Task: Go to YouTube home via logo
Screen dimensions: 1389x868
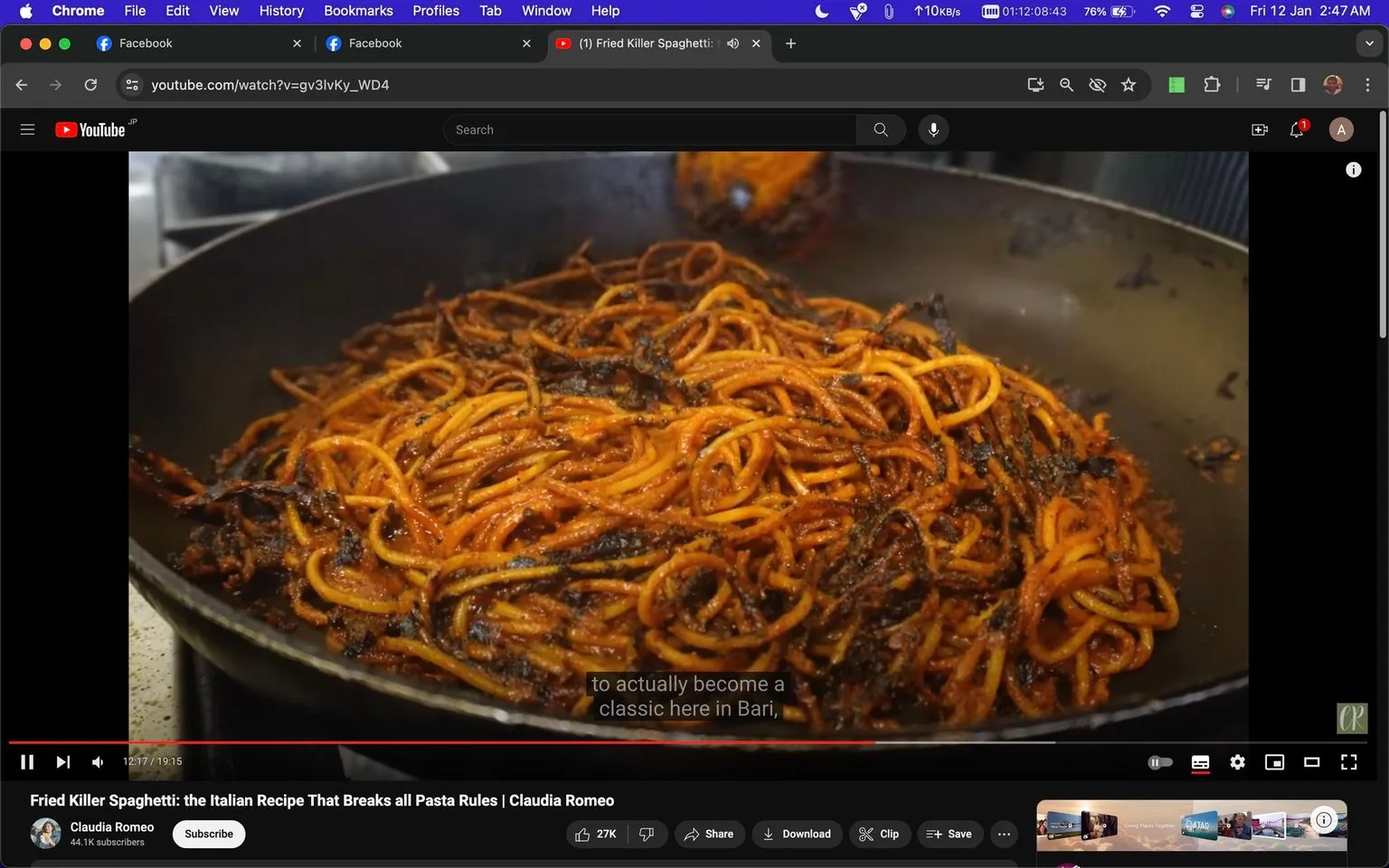Action: click(90, 129)
